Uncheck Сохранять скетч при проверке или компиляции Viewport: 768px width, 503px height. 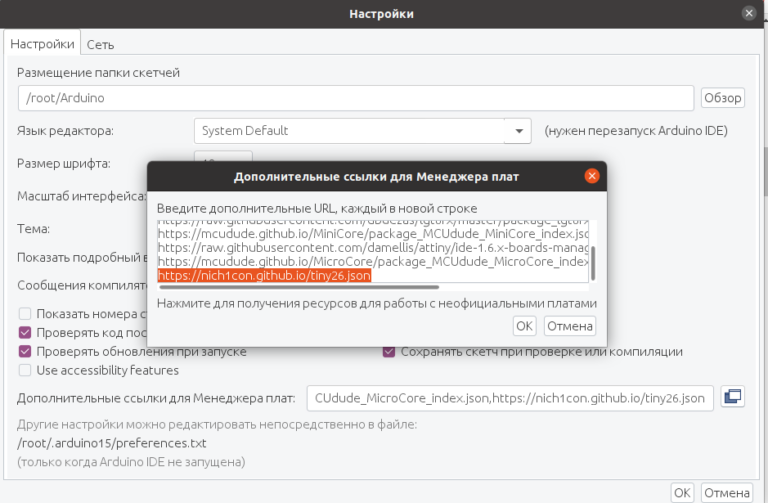tap(390, 352)
